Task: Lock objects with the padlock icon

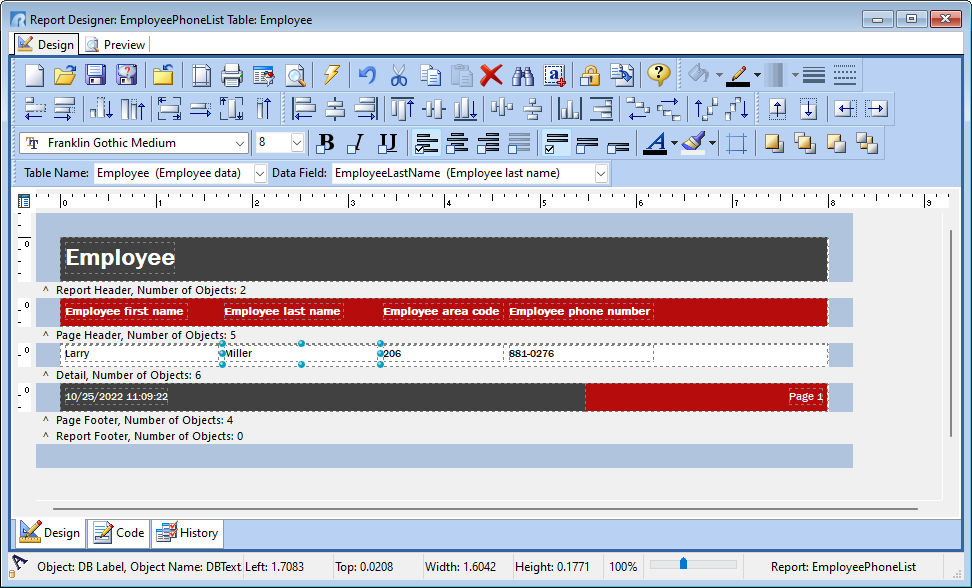Action: (590, 75)
